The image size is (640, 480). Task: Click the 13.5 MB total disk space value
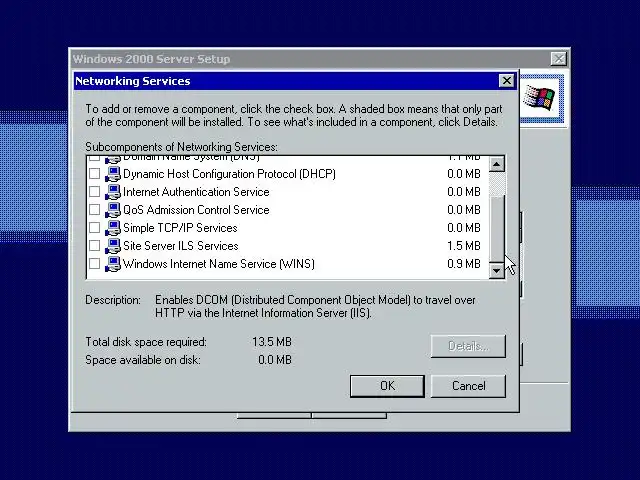(x=272, y=342)
